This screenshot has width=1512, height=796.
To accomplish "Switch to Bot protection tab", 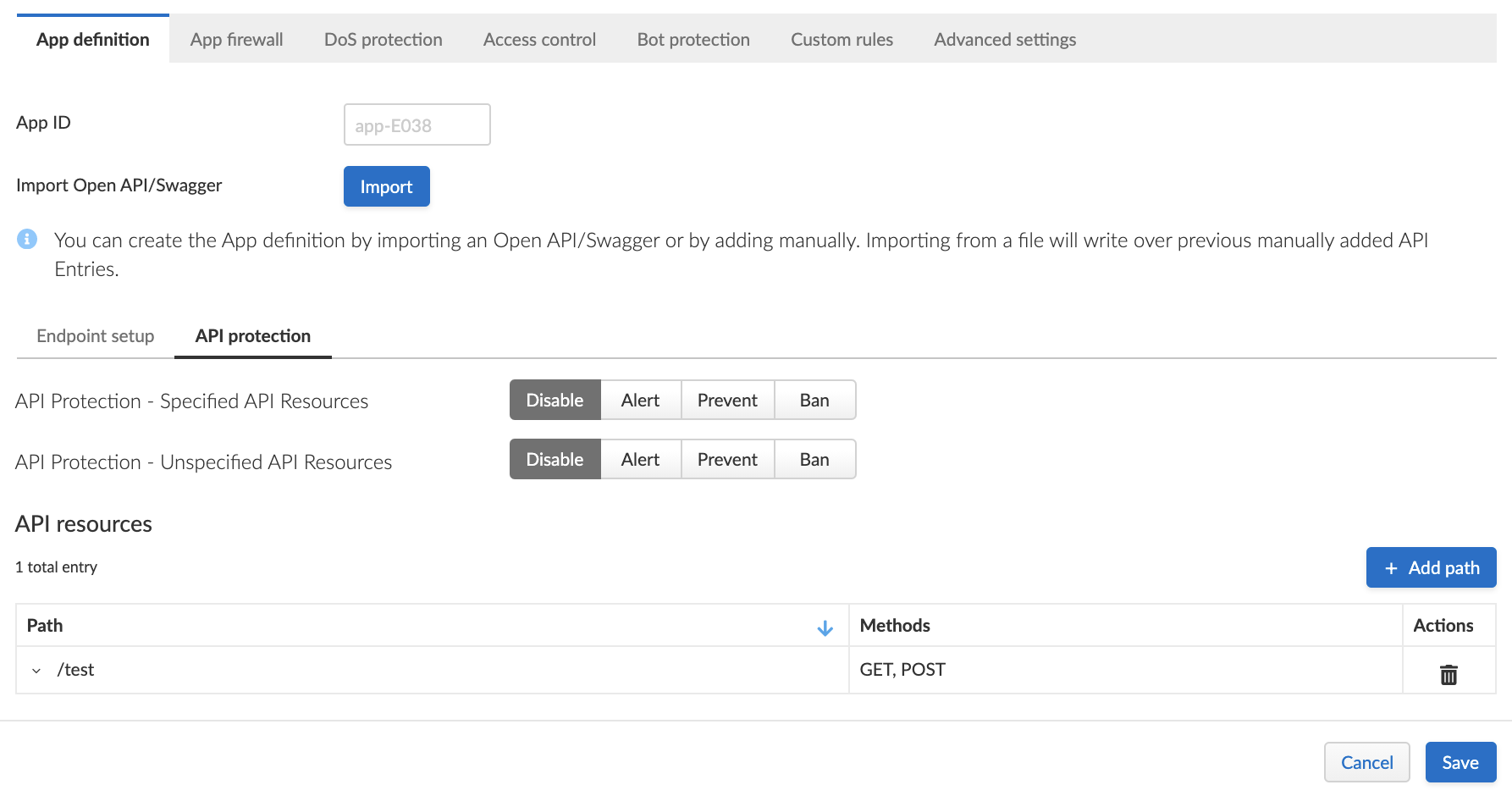I will click(693, 39).
